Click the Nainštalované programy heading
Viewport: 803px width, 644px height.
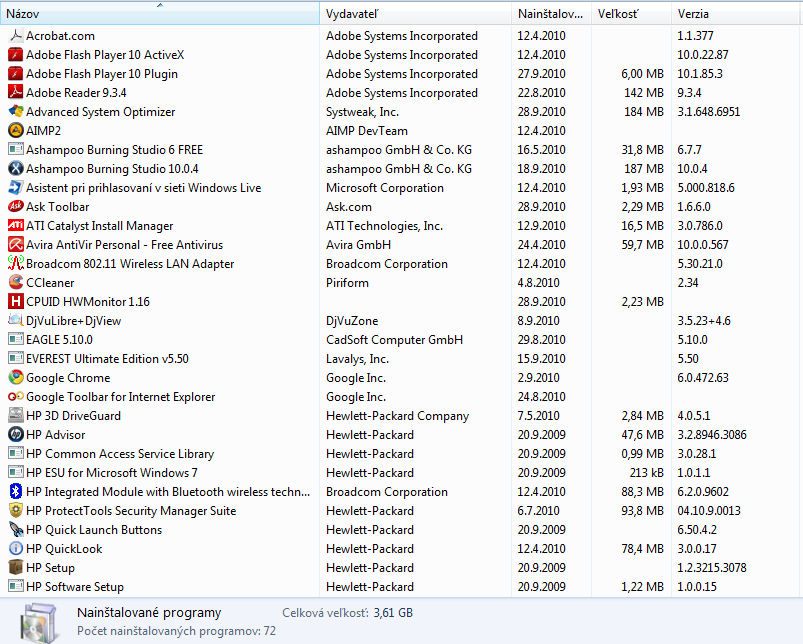pos(149,613)
